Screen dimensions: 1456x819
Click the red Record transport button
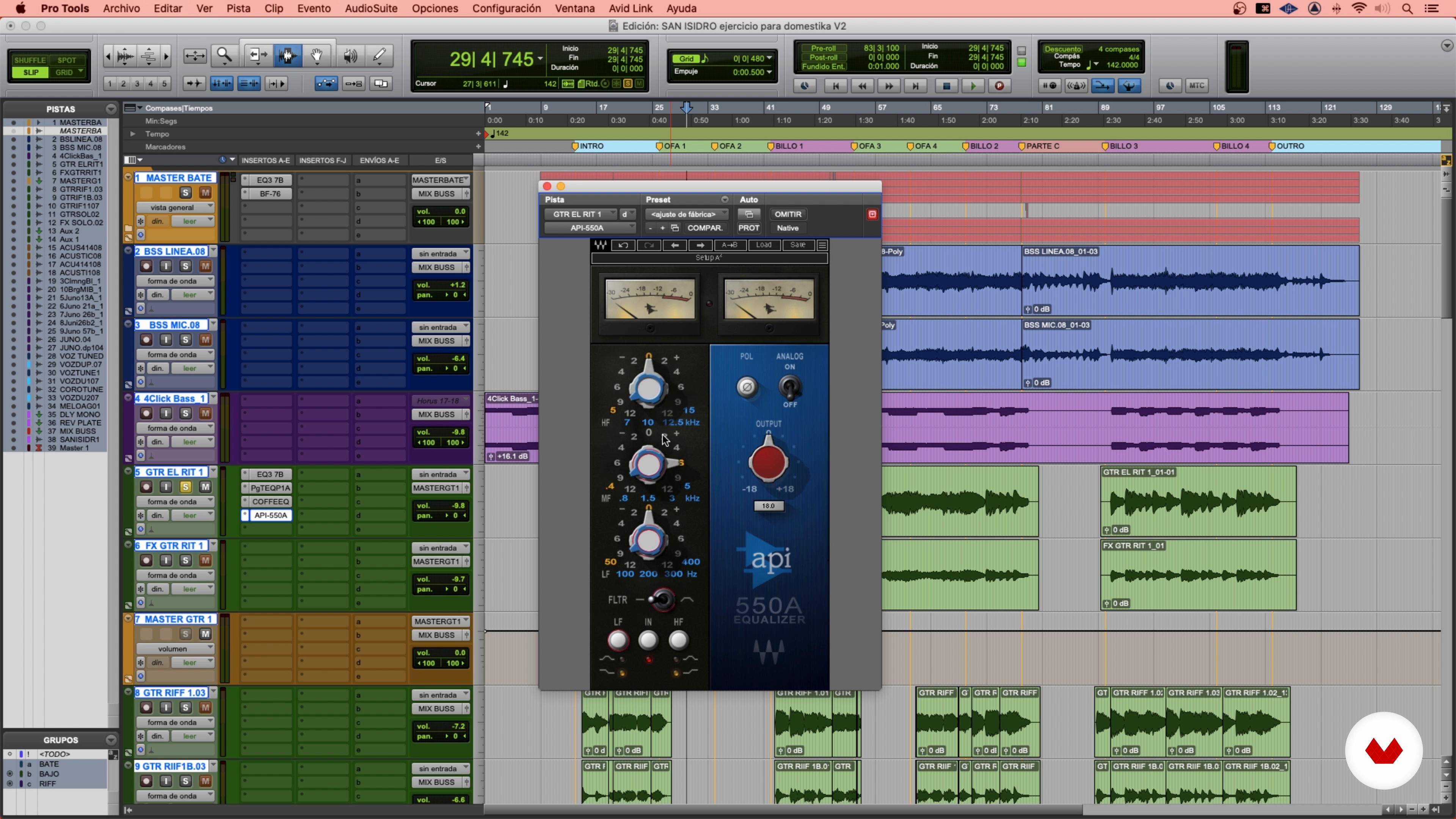point(999,86)
